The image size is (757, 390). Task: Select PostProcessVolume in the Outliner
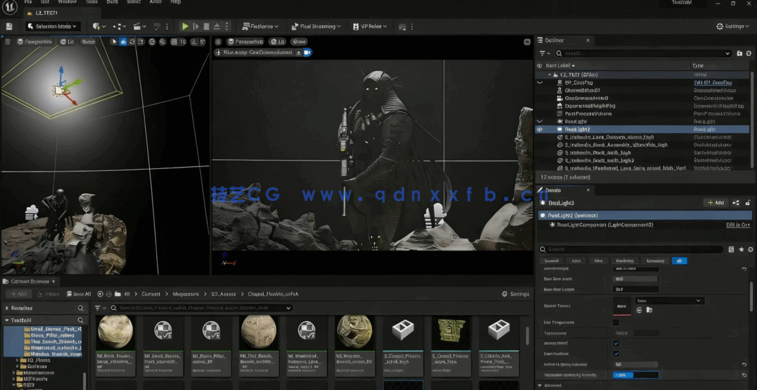pyautogui.click(x=588, y=114)
